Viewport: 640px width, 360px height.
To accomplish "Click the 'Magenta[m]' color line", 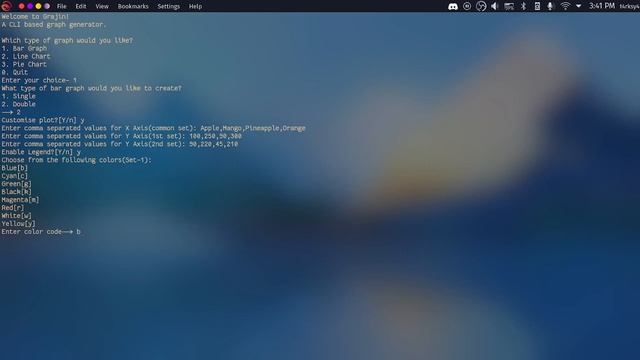I will point(20,200).
